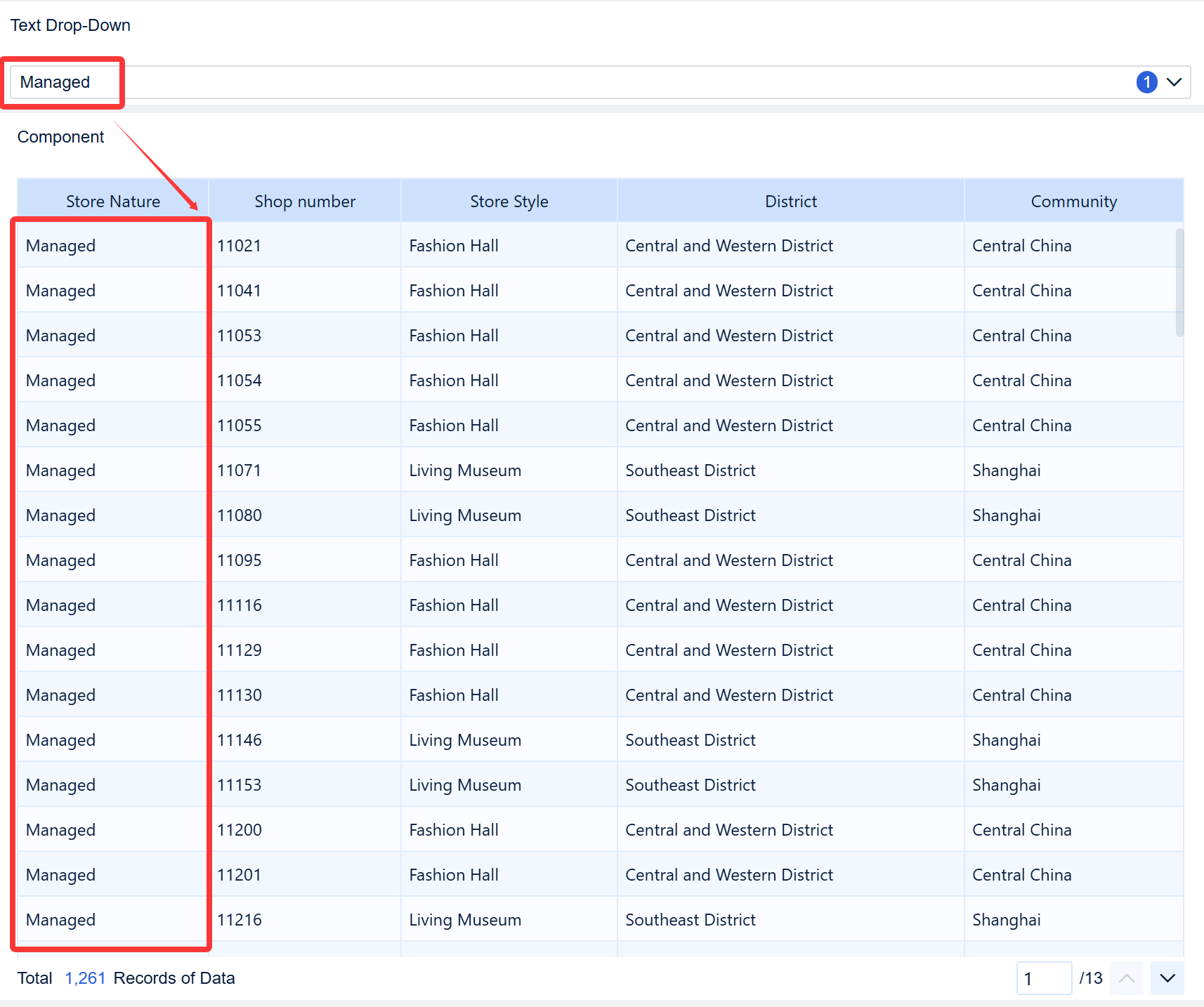Click the page number input box
The width and height of the screenshot is (1204, 1007).
(1044, 978)
